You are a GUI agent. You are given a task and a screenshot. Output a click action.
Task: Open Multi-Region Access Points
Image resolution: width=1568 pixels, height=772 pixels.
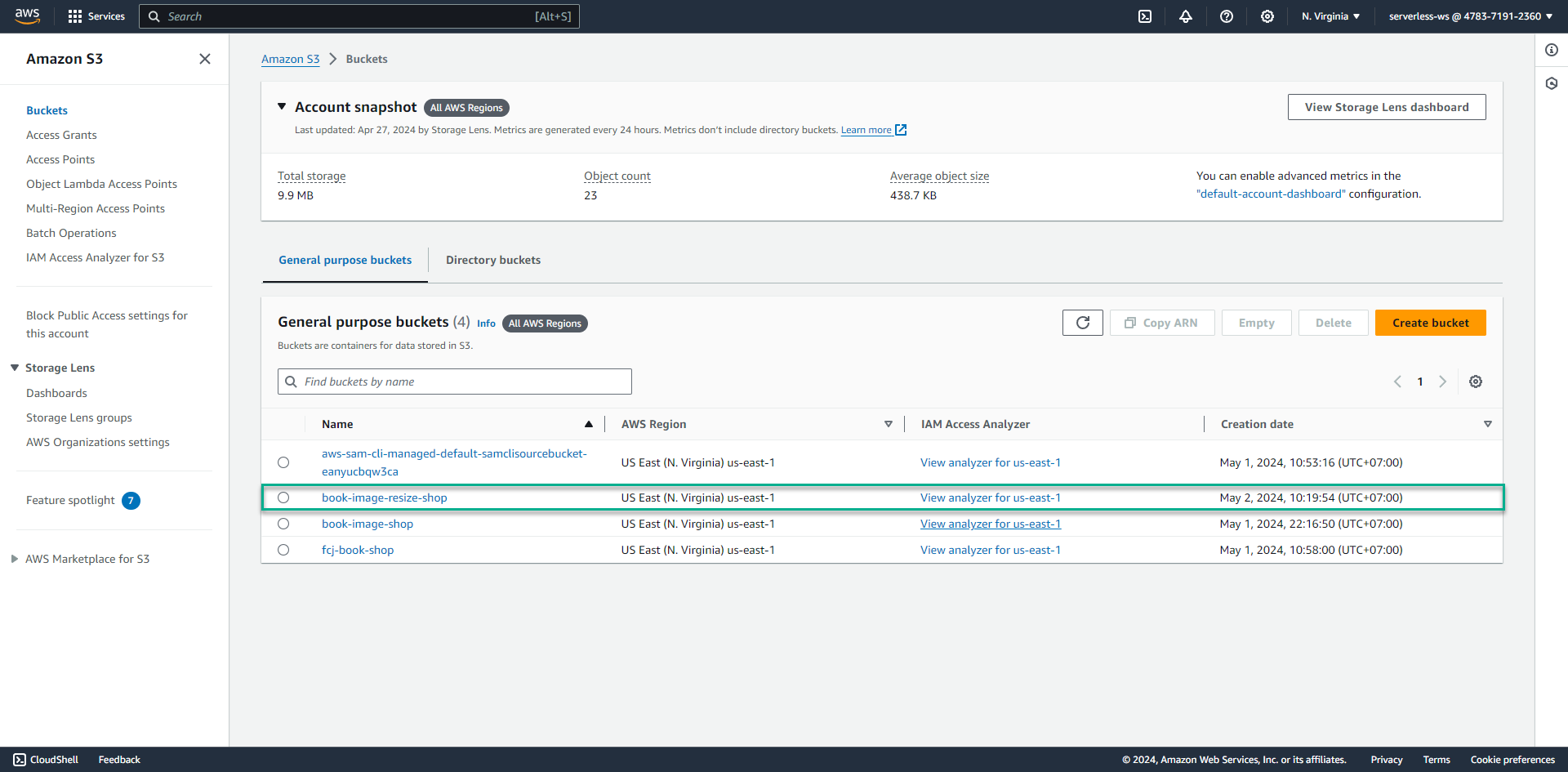(96, 208)
